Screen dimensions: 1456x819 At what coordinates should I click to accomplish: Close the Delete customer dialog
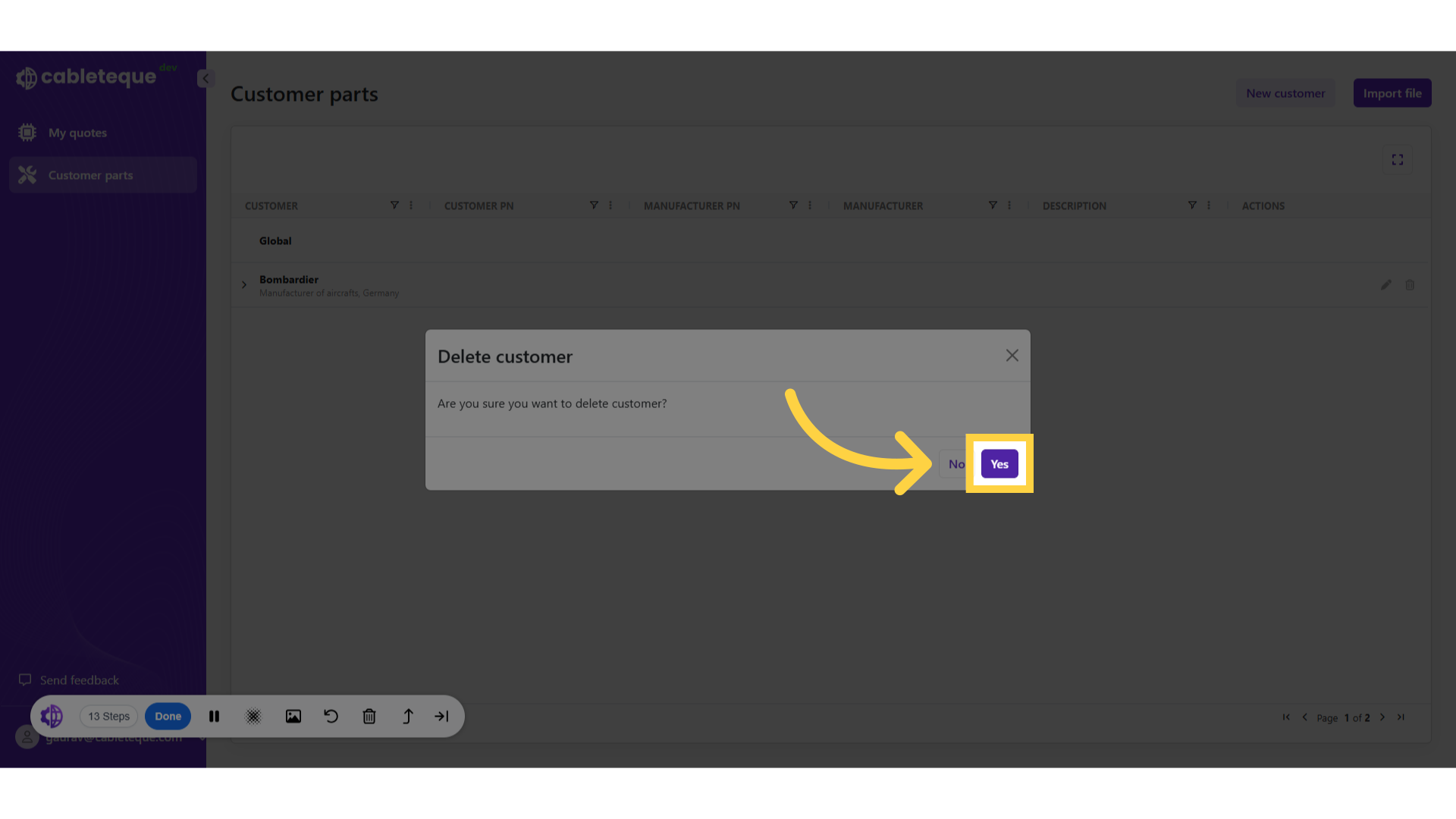[x=1012, y=356]
